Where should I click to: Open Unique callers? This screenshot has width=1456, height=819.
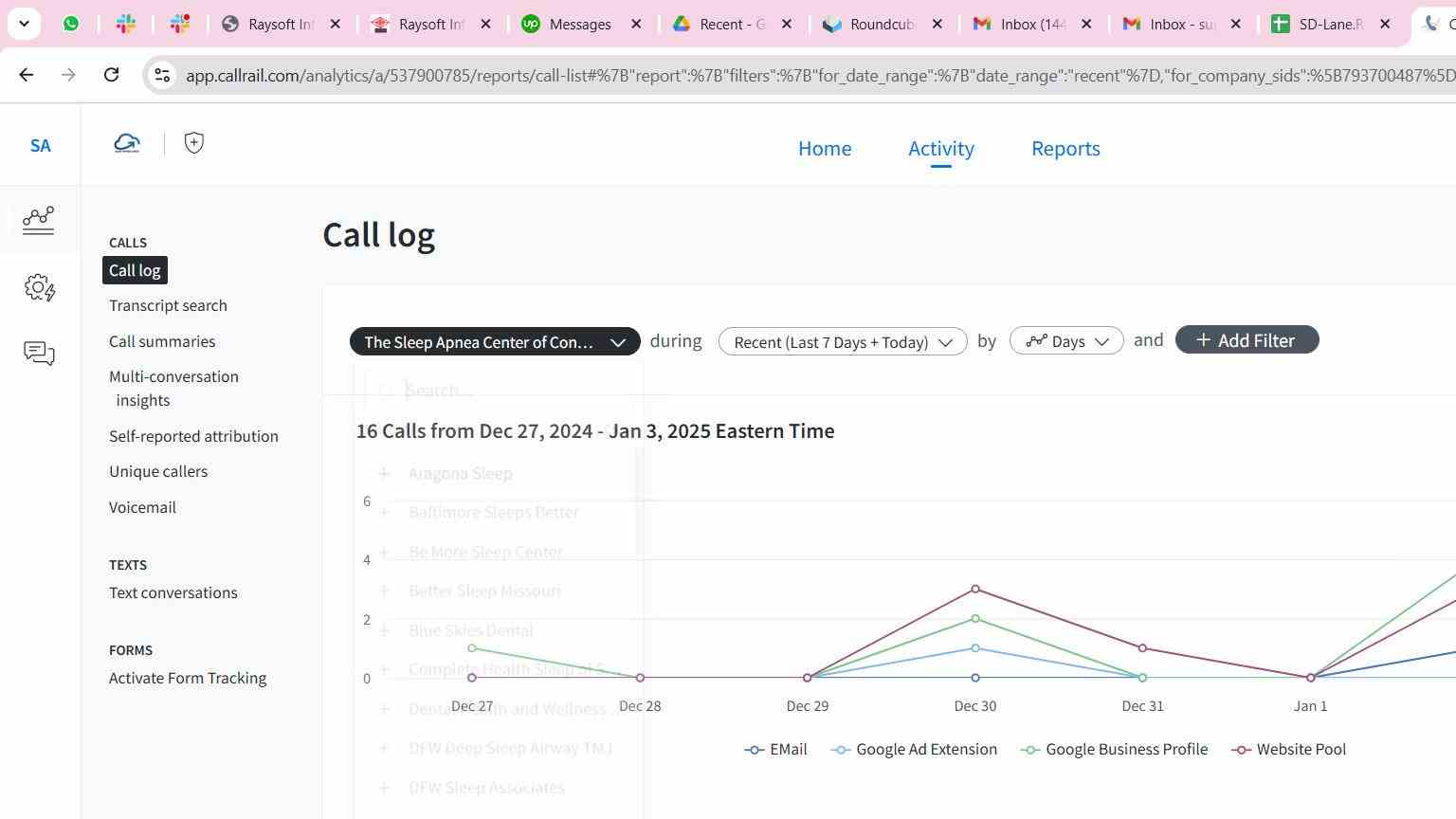158,471
